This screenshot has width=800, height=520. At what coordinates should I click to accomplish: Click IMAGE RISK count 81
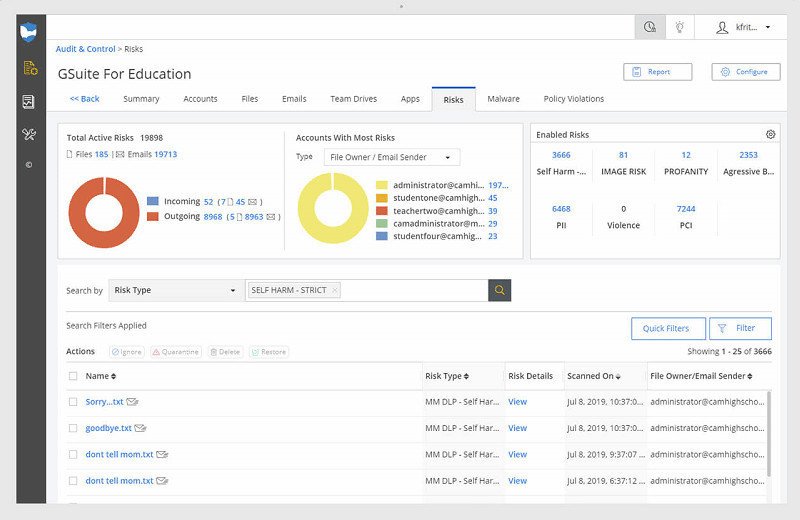pos(623,155)
